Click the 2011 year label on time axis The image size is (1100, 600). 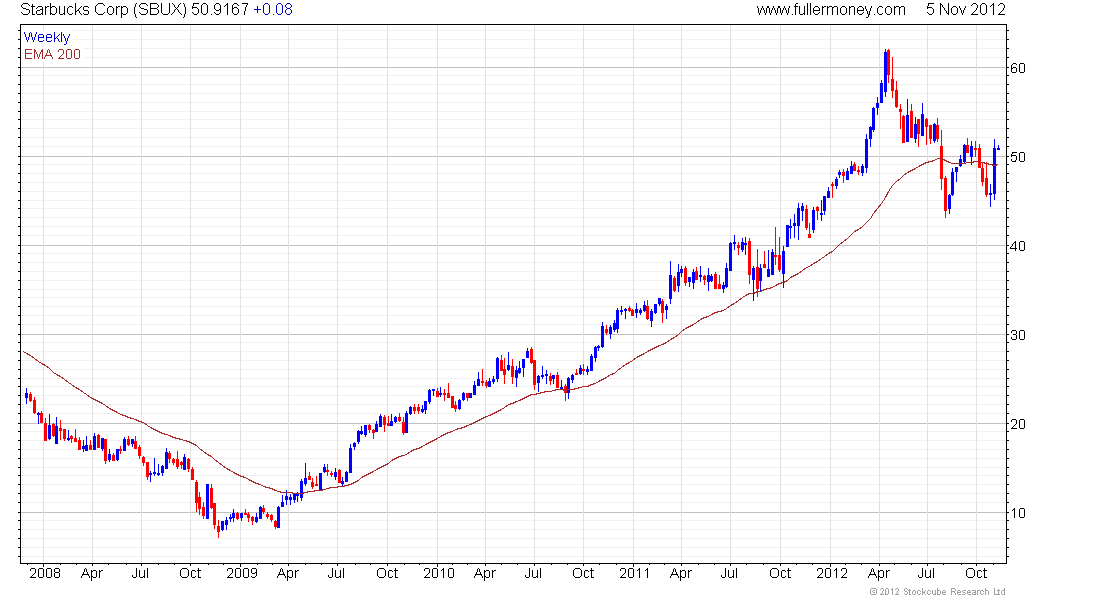tap(634, 573)
